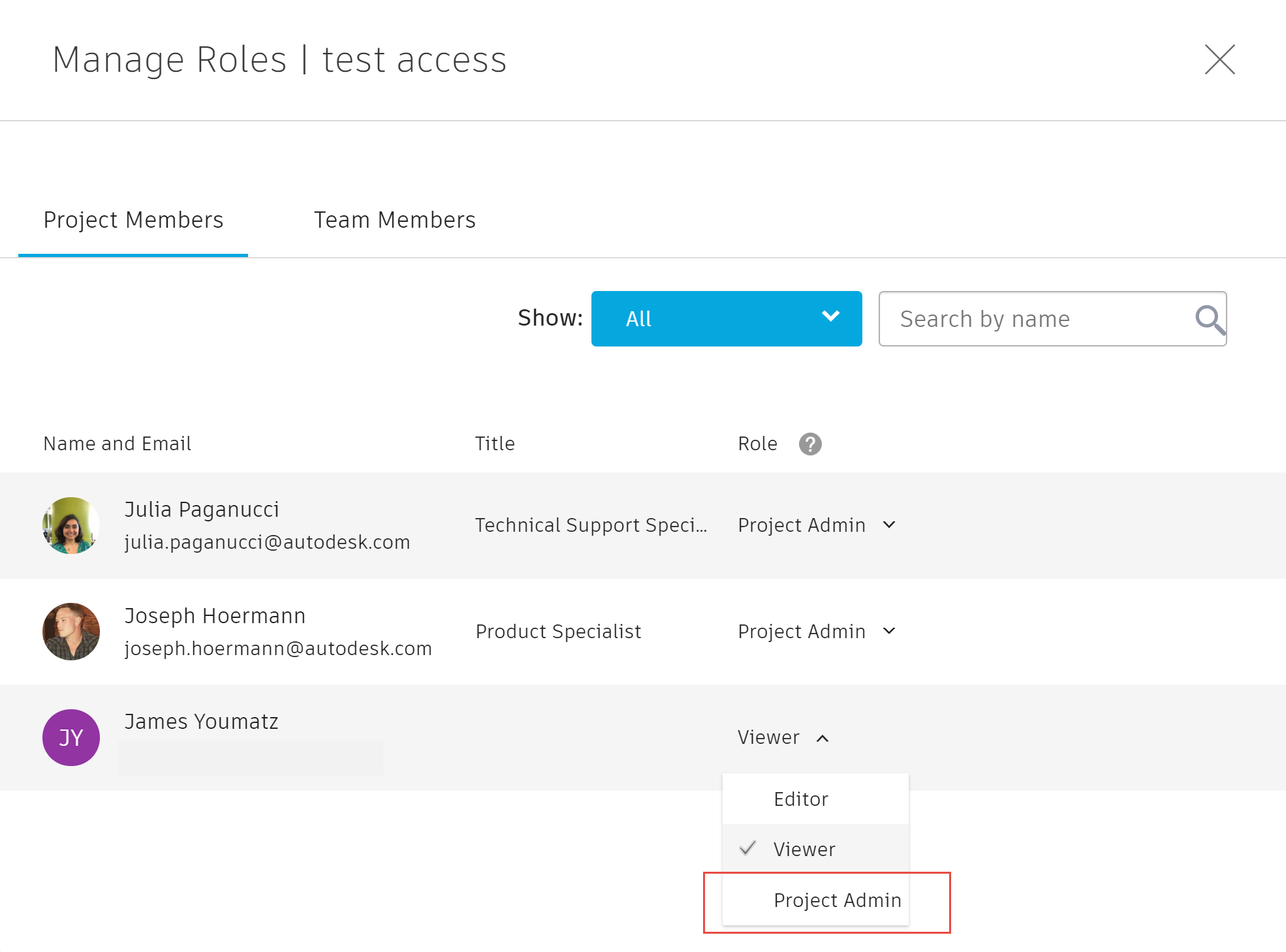Click Joseph Hoermann's profile photo
Viewport: 1286px width, 952px height.
tap(71, 632)
